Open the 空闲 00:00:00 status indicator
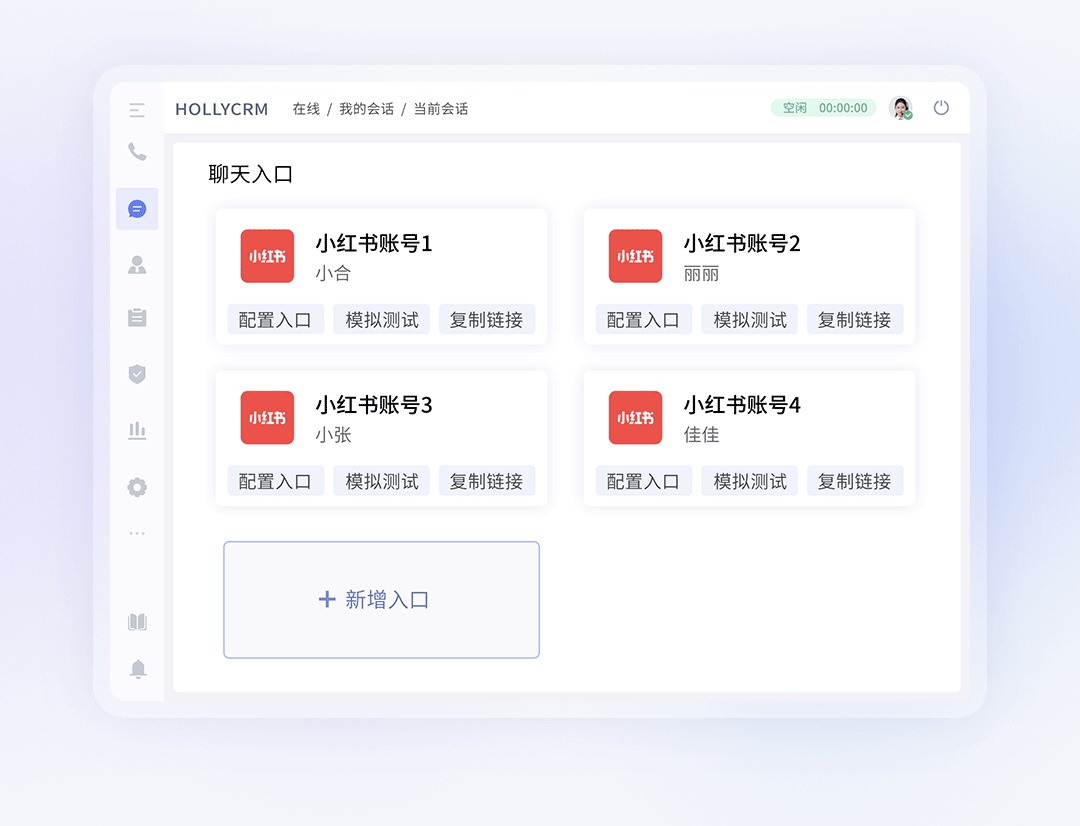 pos(824,108)
